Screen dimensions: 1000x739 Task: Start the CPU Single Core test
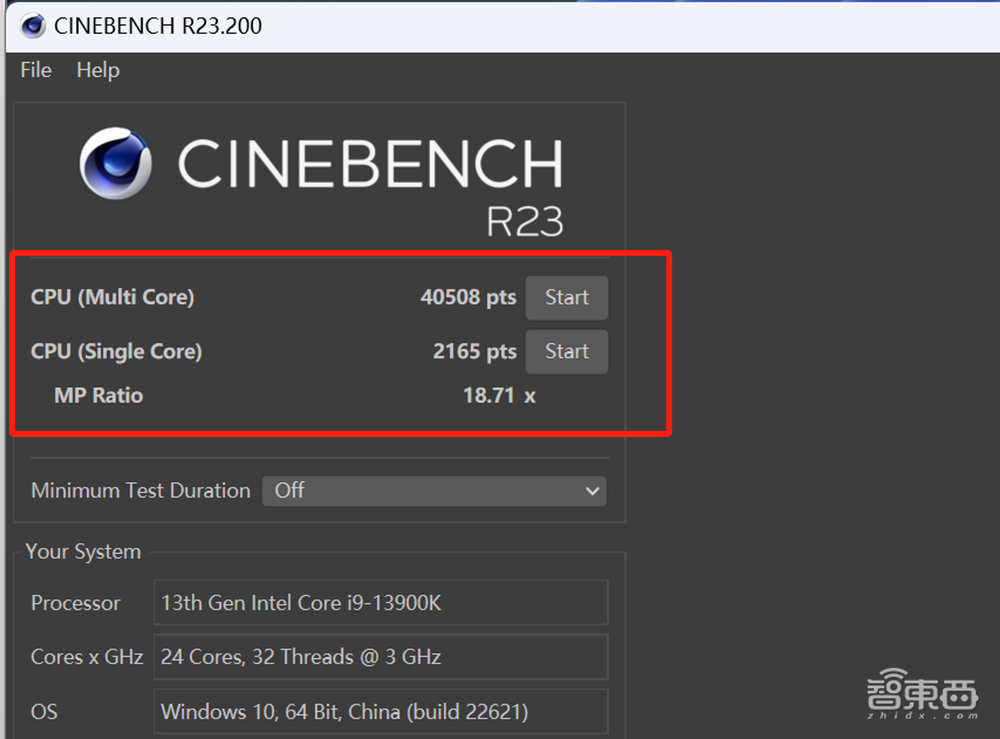(x=566, y=351)
